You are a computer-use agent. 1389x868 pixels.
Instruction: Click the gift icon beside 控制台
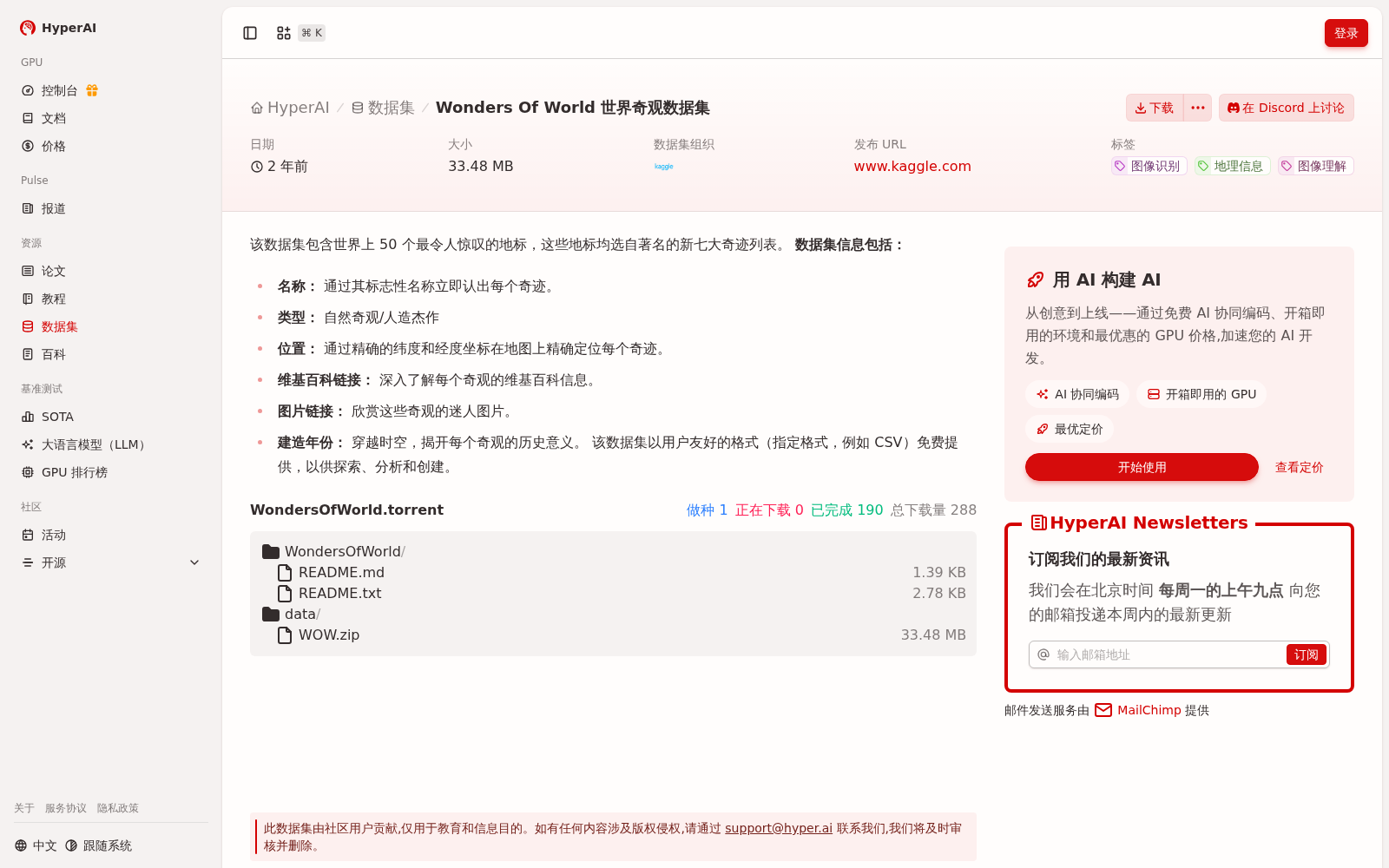click(92, 90)
